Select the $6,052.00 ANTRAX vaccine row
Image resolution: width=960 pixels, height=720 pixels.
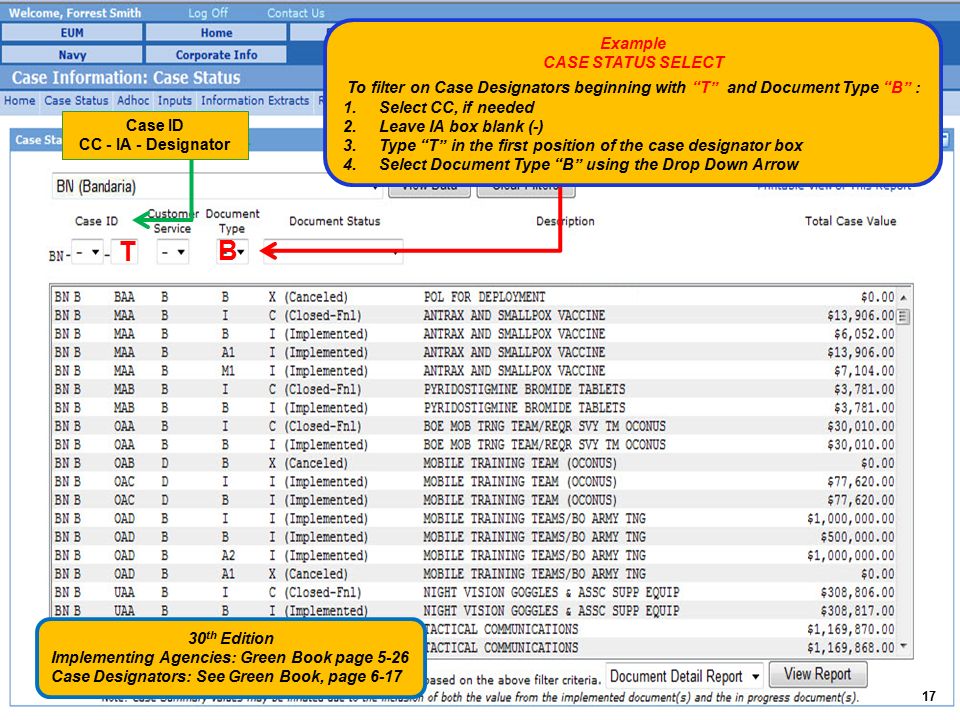click(x=474, y=334)
